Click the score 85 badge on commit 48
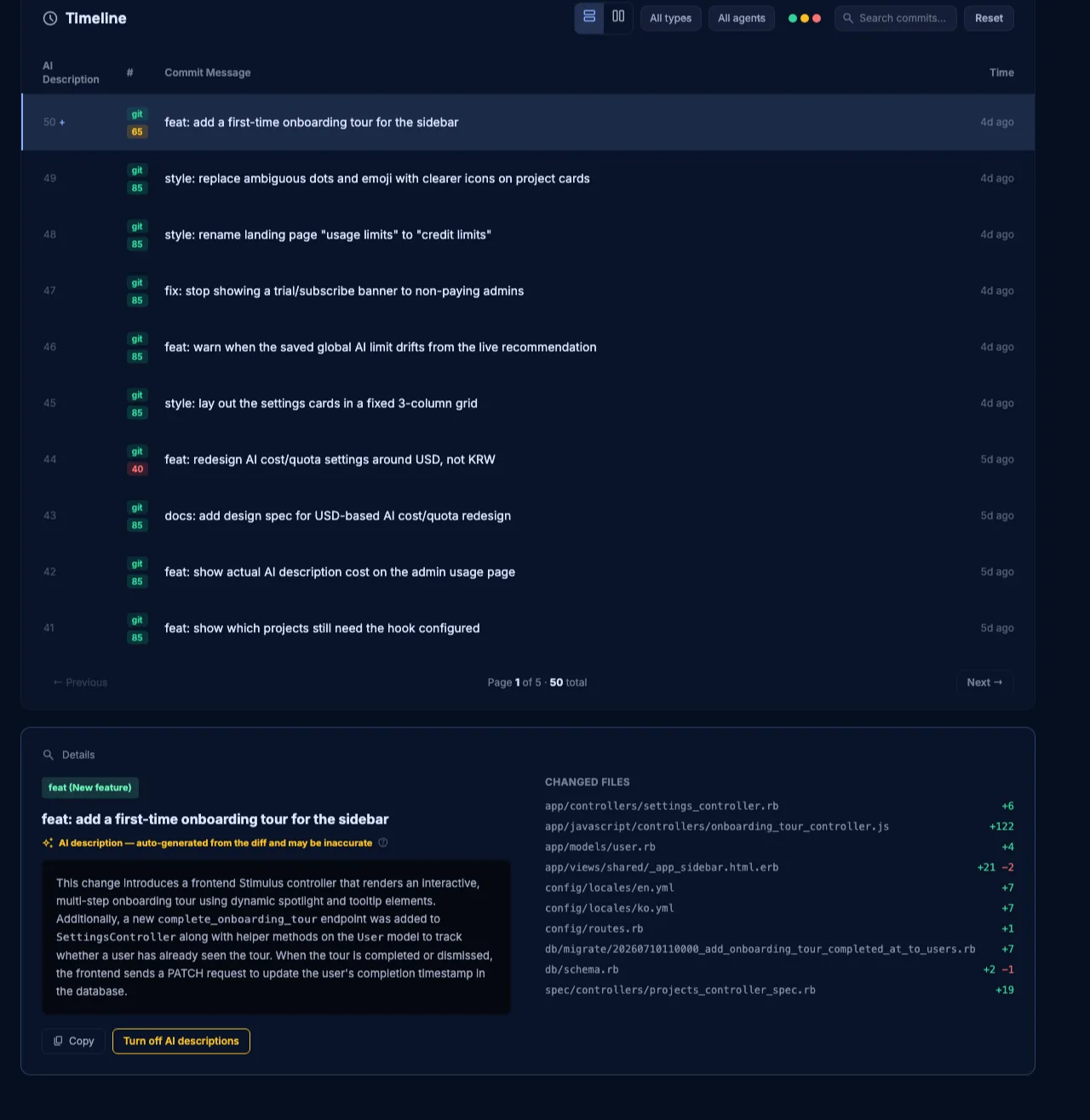Screen dimensions: 1090x1120 pos(137,244)
